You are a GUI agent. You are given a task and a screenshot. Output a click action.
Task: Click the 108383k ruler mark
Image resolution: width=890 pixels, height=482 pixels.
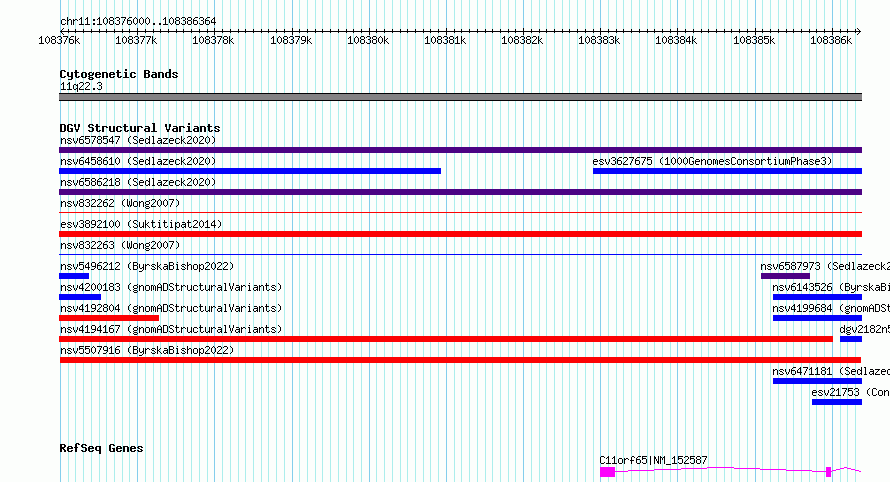599,40
